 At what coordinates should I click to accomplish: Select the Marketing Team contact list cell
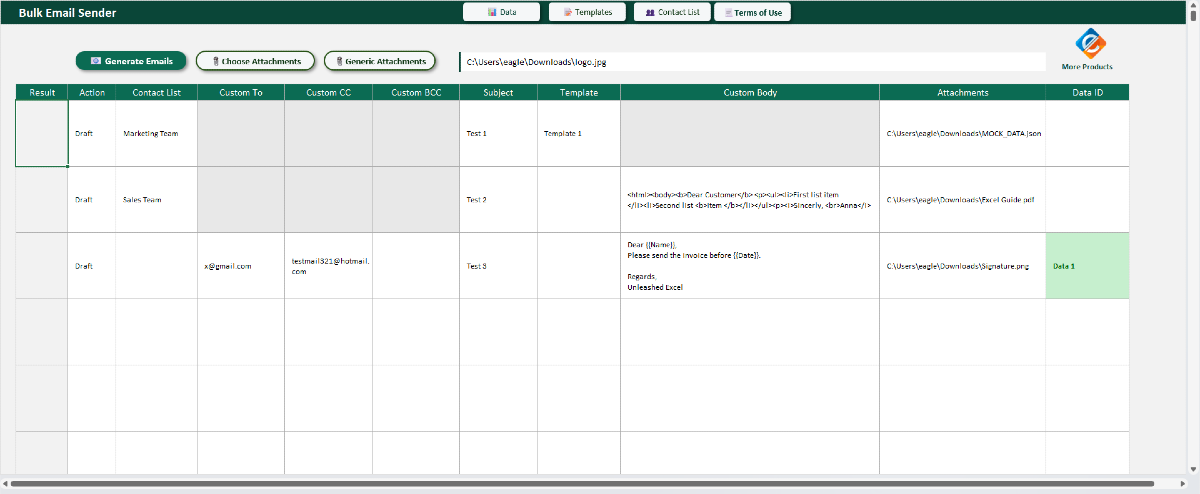[x=156, y=133]
